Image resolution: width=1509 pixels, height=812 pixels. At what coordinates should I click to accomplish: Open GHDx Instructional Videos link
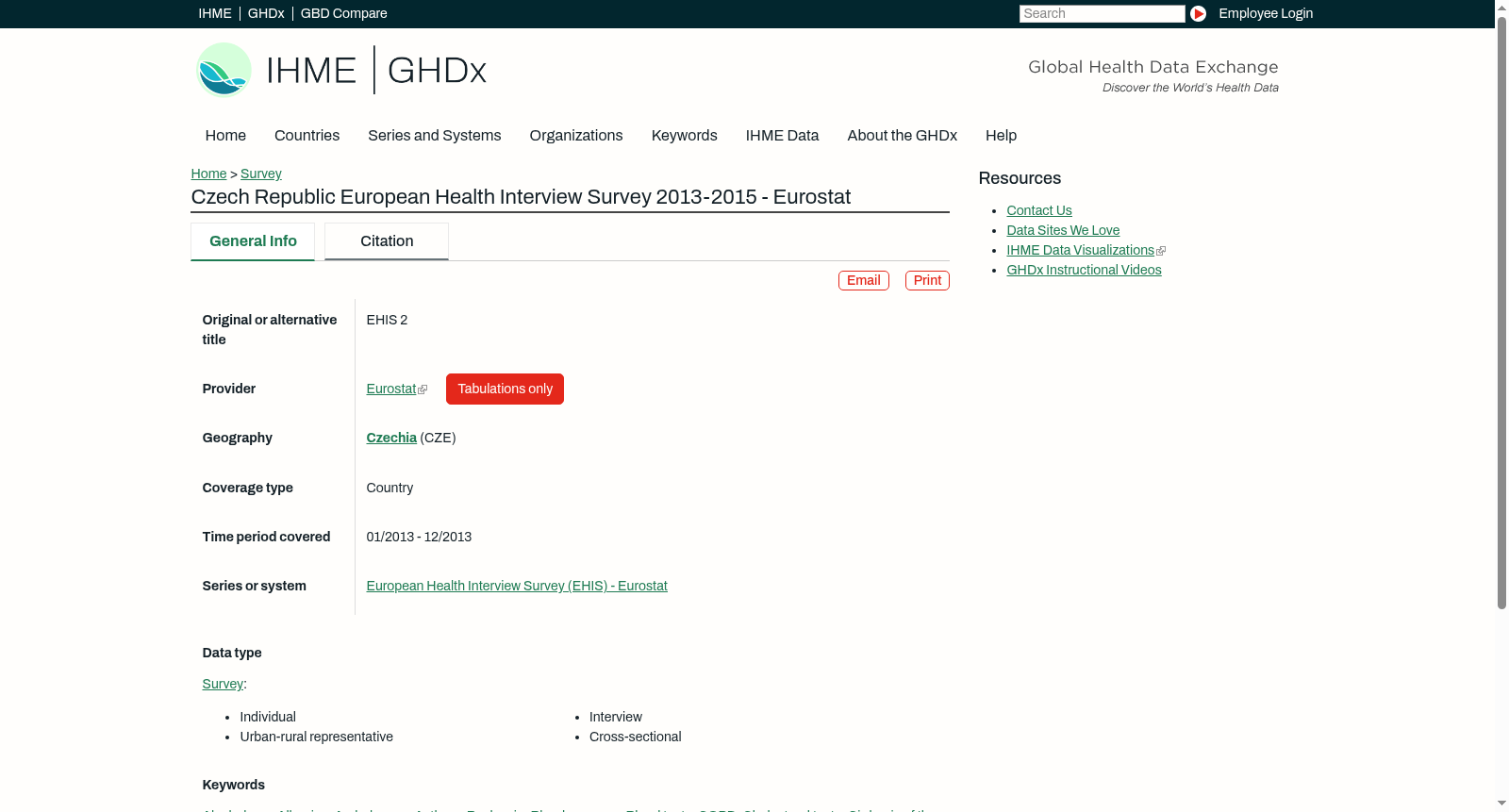pos(1084,270)
